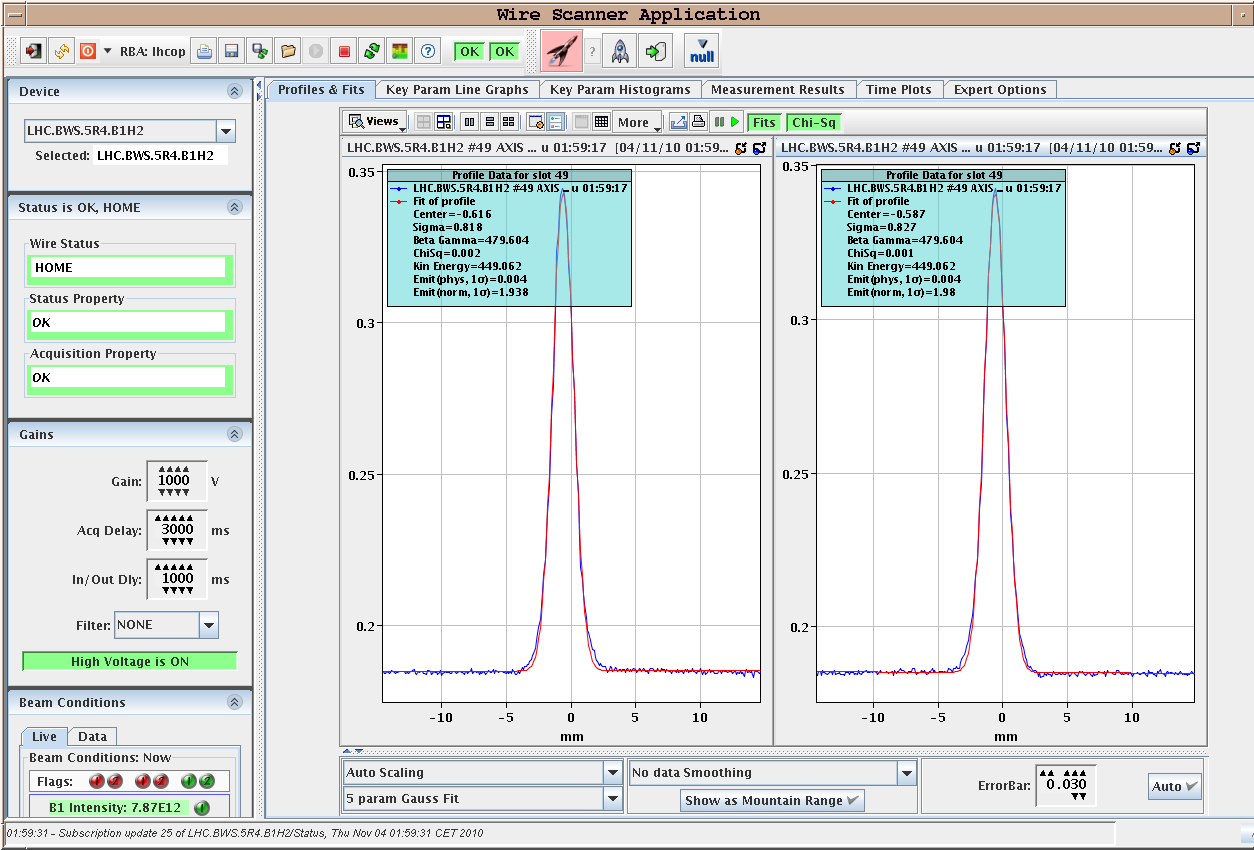The image size is (1254, 850).
Task: Click the red stop square icon
Action: (344, 51)
